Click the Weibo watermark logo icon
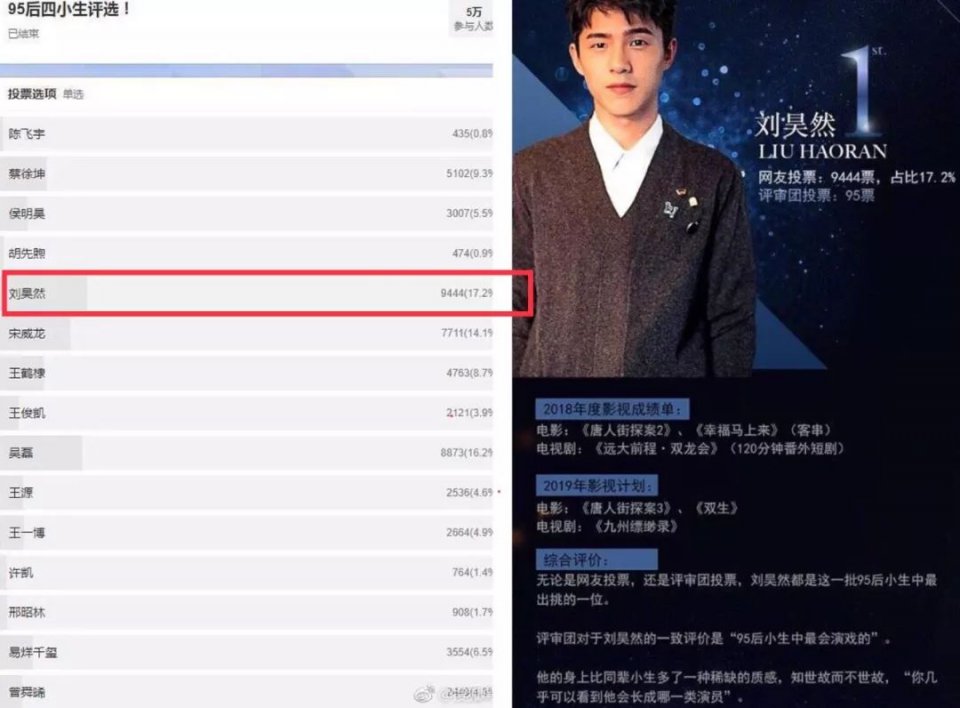 point(424,694)
